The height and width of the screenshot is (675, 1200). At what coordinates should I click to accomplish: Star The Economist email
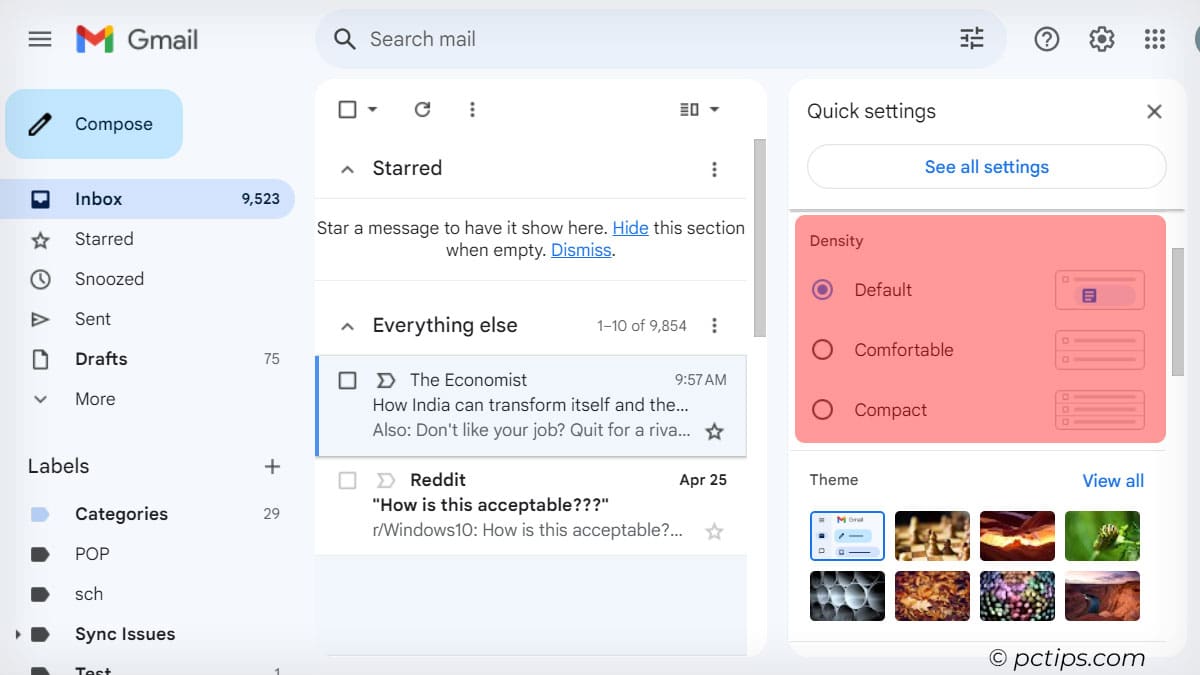(715, 431)
